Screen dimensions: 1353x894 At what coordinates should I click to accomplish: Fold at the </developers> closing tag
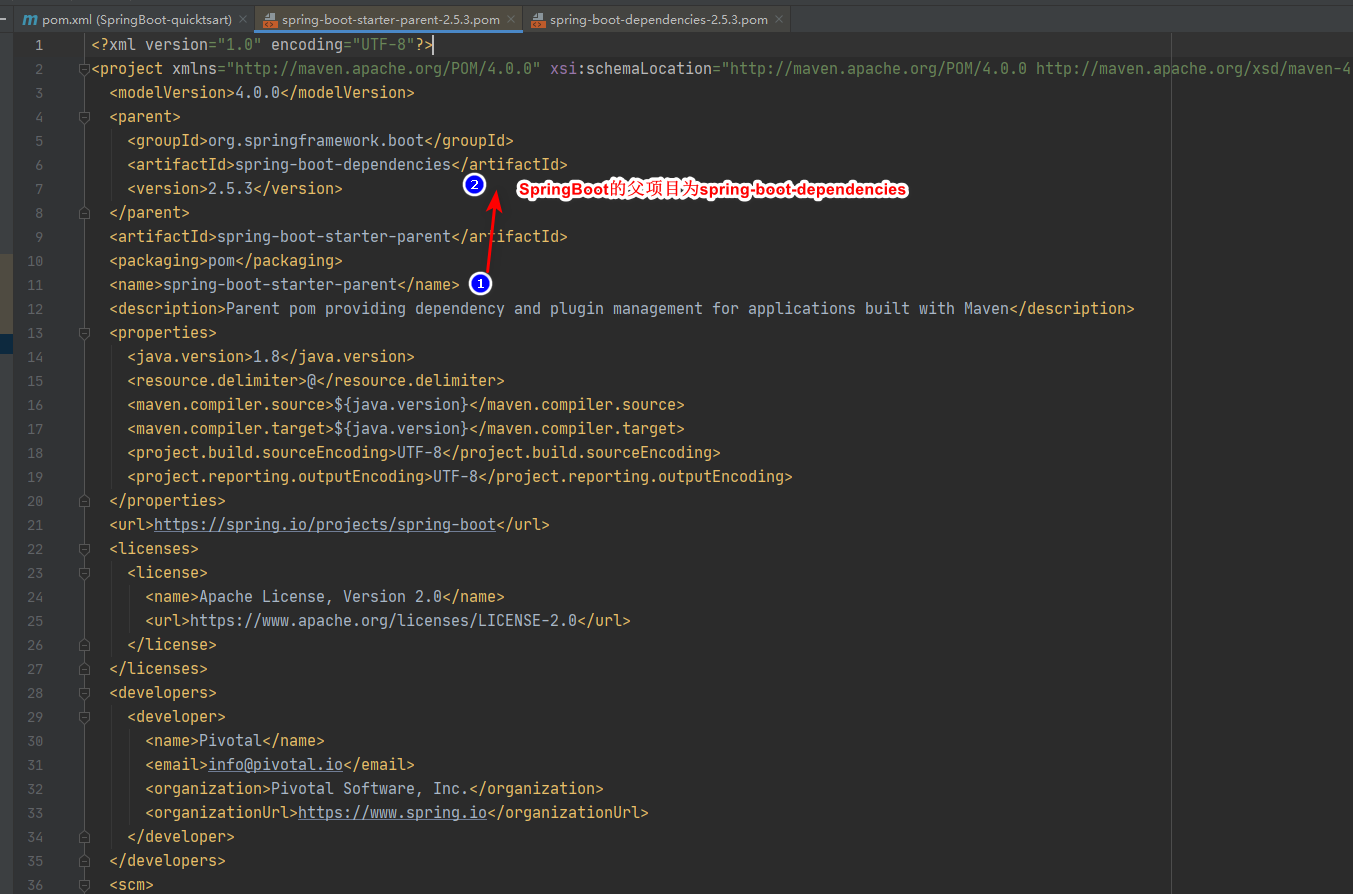point(83,861)
